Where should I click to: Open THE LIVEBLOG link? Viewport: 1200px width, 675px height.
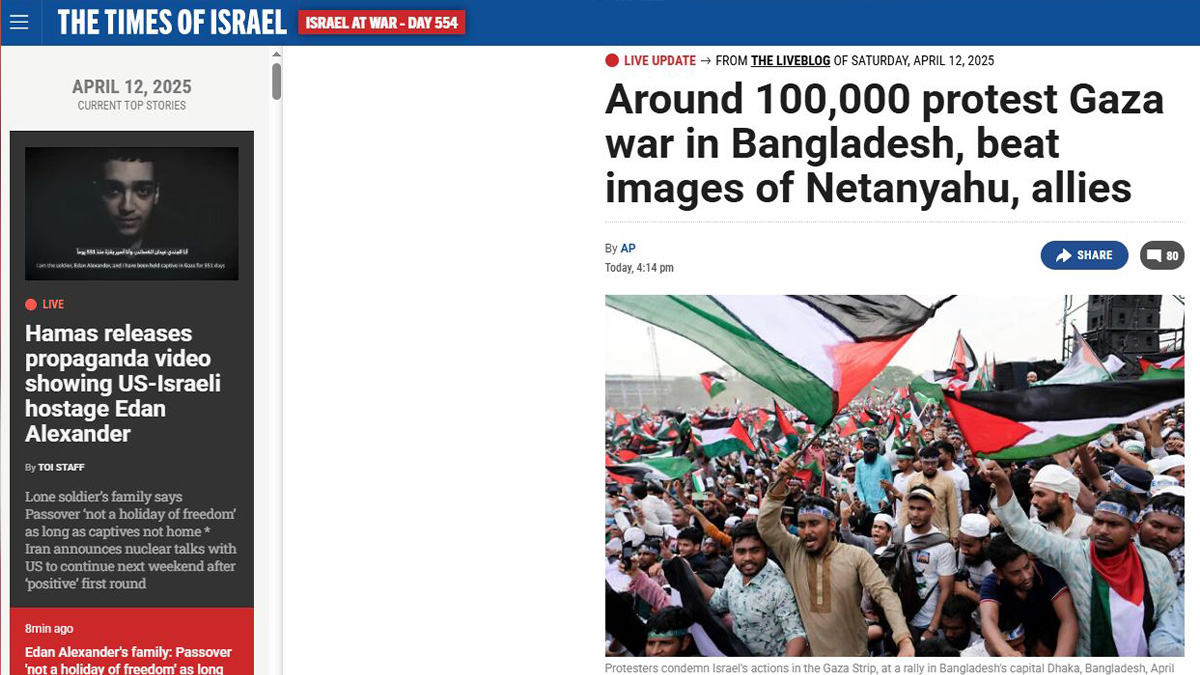[791, 61]
